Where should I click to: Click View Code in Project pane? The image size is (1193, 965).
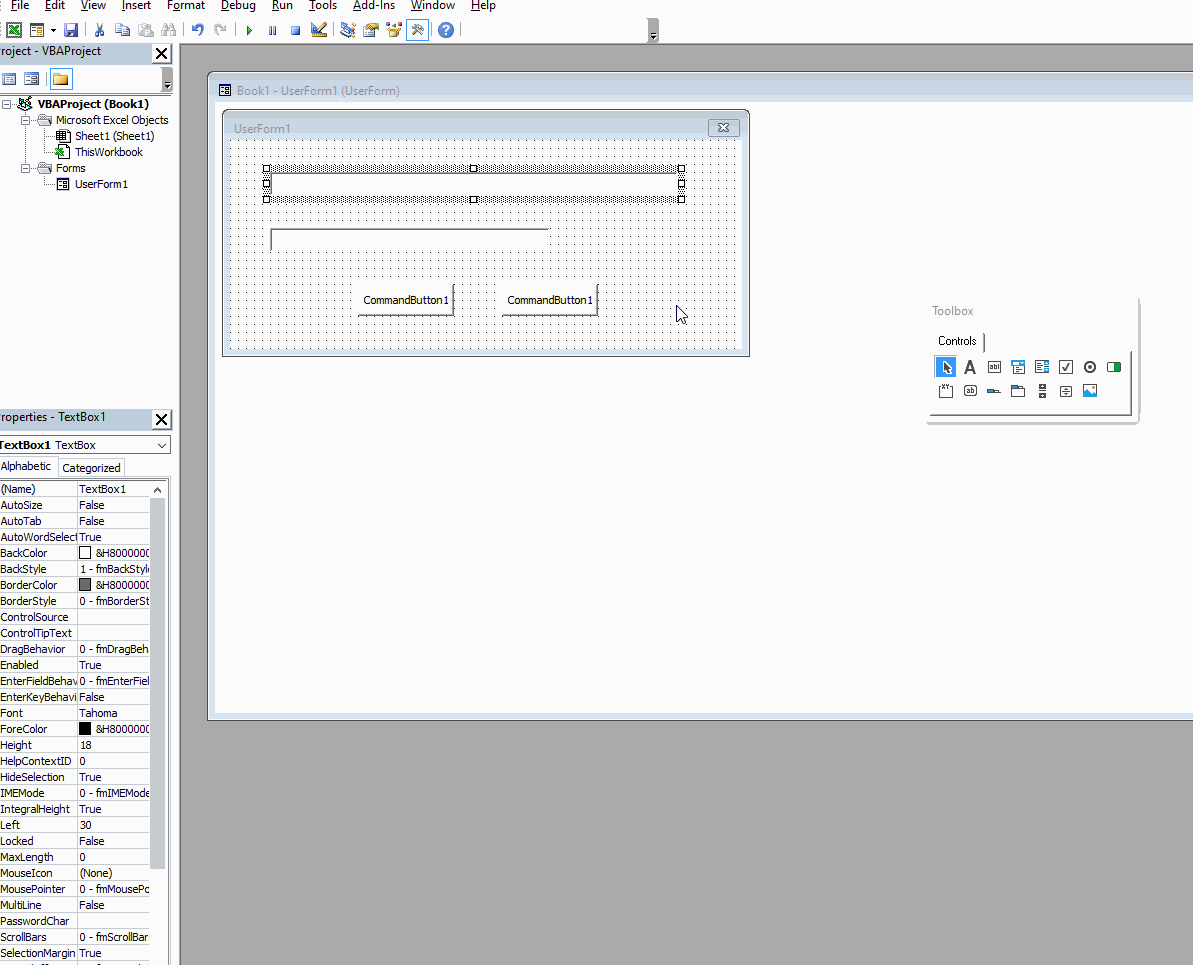coord(9,79)
